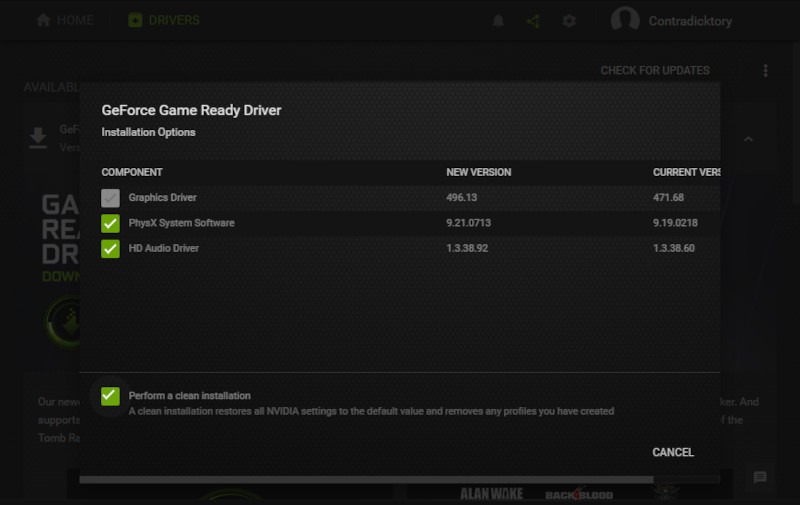Open the notifications bell

click(x=498, y=21)
